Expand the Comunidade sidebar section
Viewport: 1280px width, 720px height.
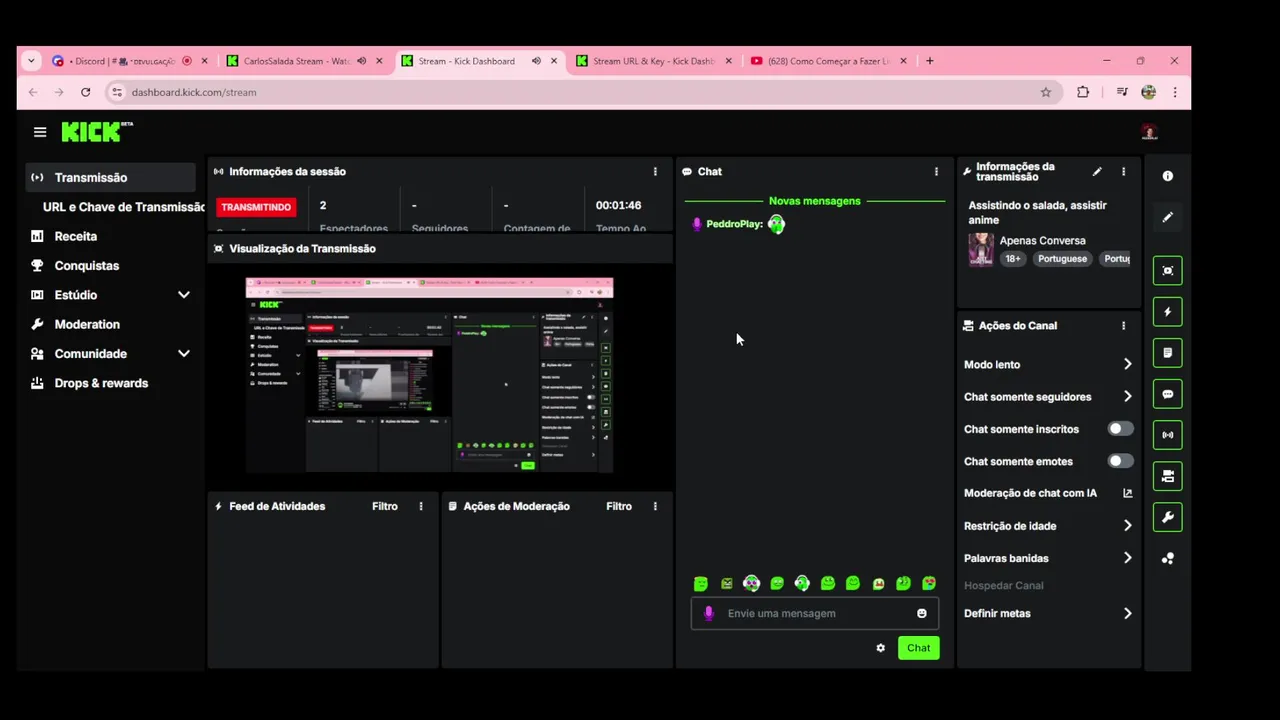click(184, 354)
